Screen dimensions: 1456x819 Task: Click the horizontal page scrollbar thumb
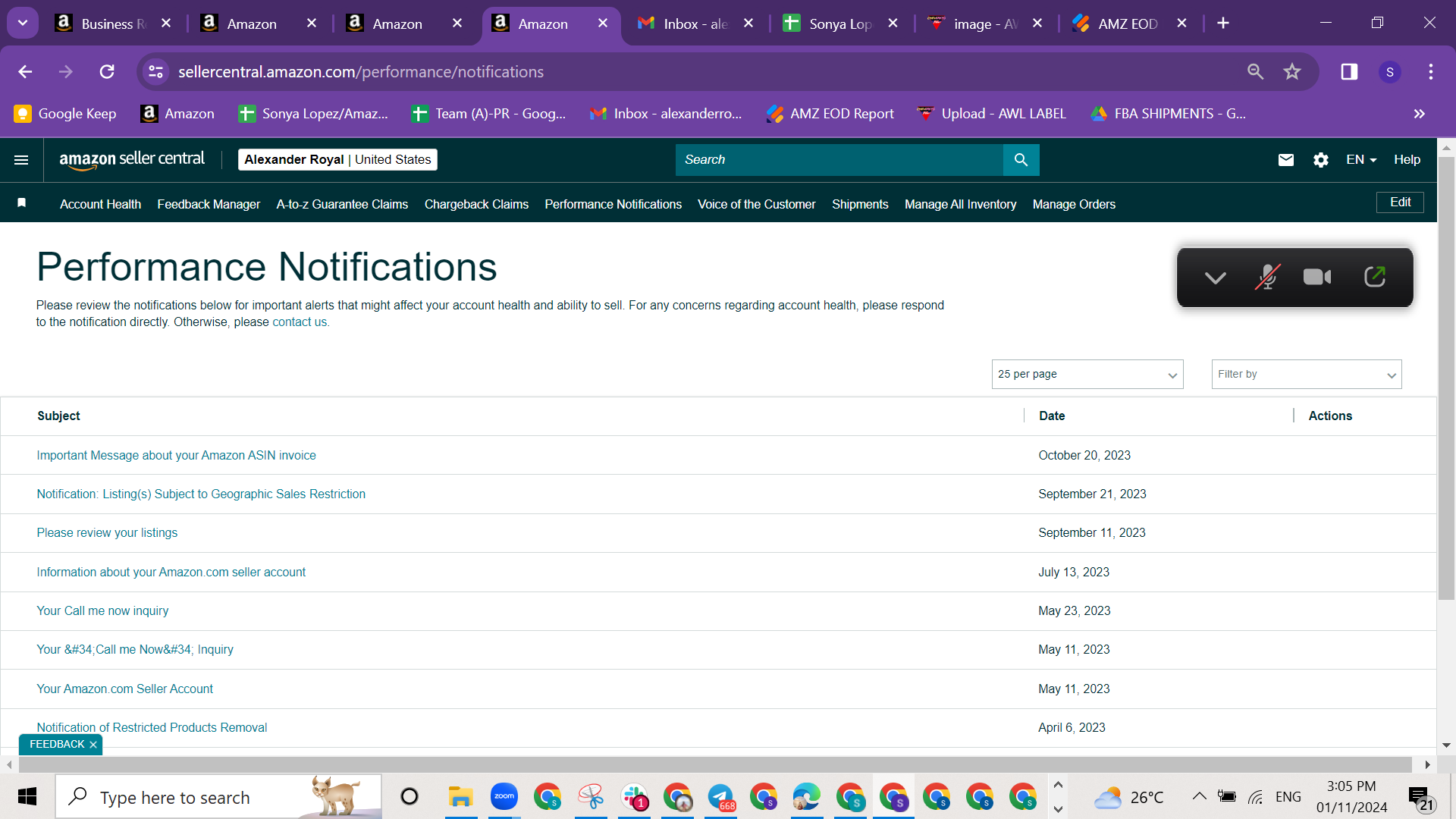pyautogui.click(x=714, y=764)
